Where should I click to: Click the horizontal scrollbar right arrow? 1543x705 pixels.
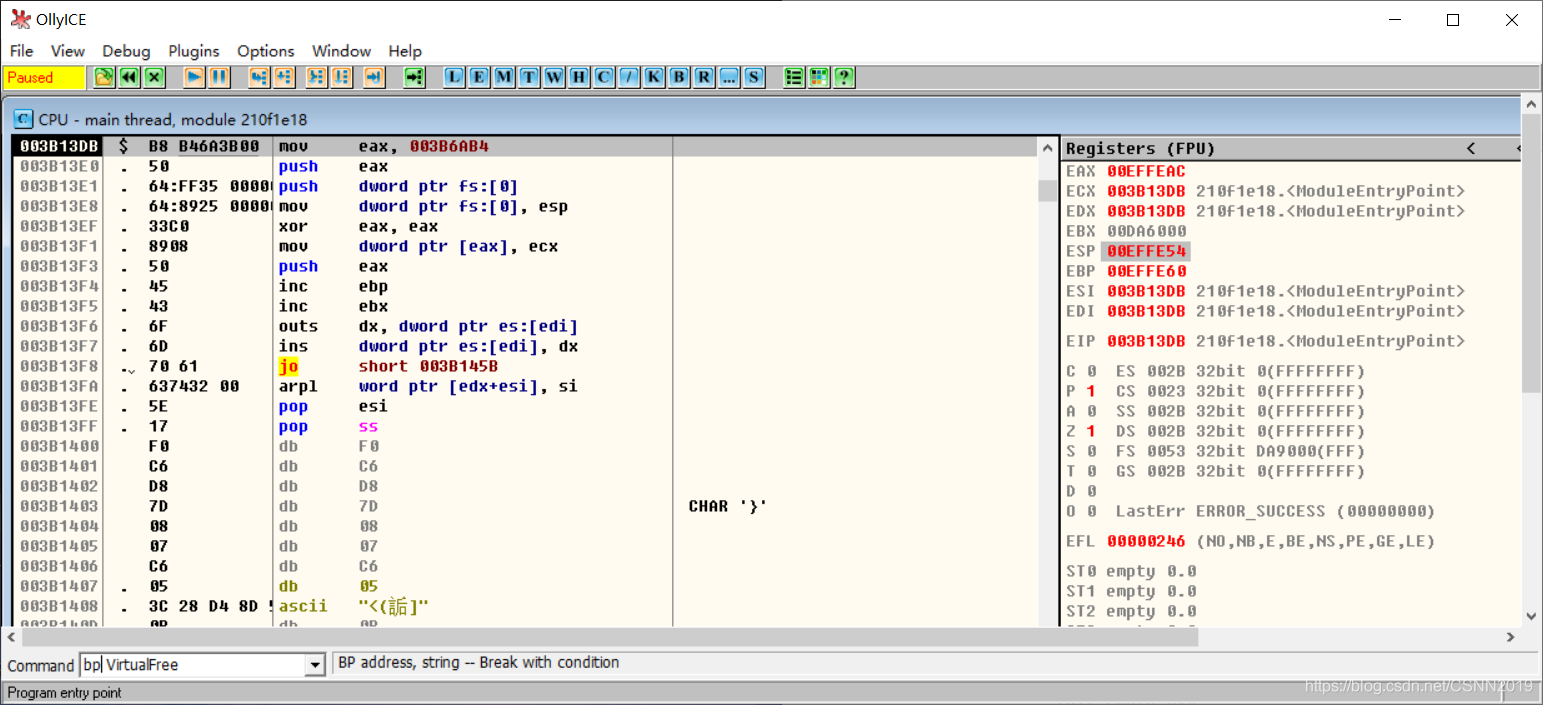tap(1511, 637)
